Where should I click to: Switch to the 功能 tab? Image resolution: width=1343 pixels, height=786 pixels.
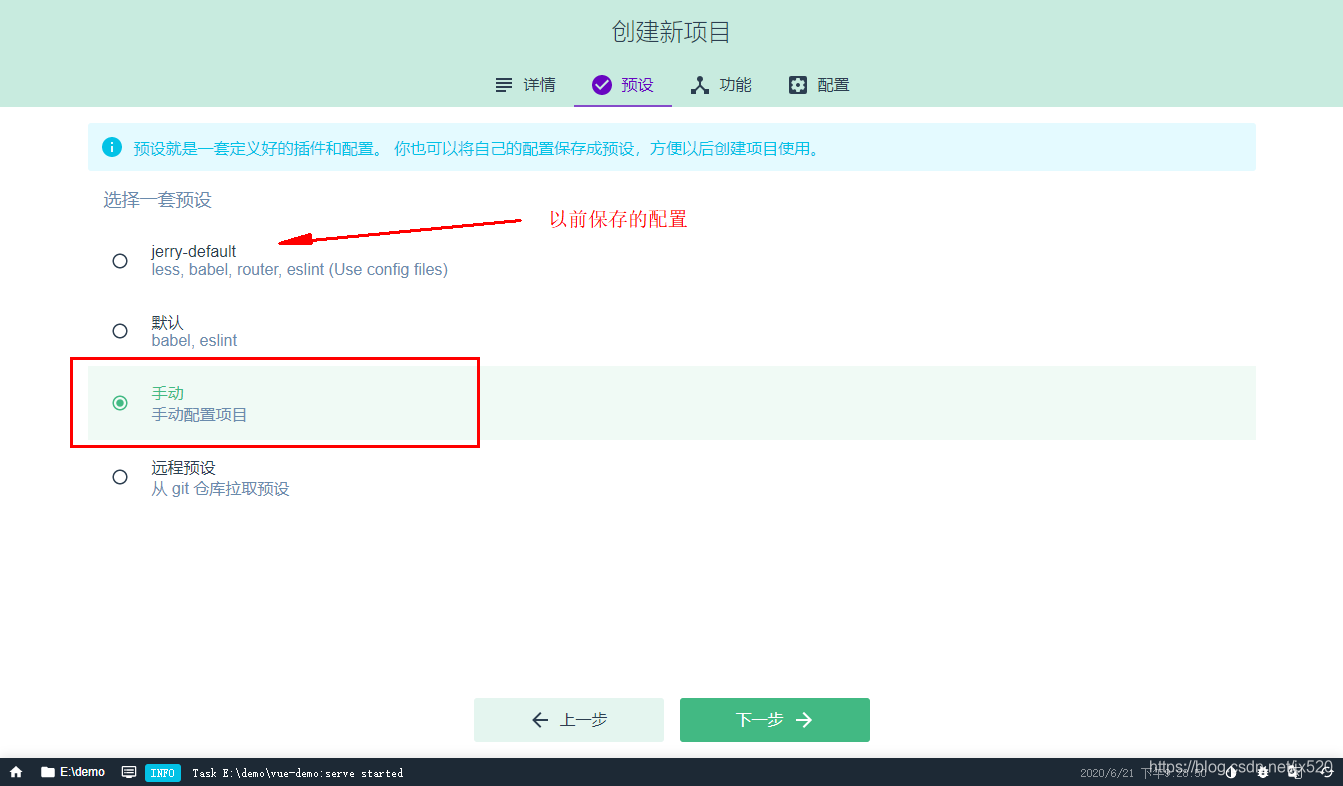(721, 85)
